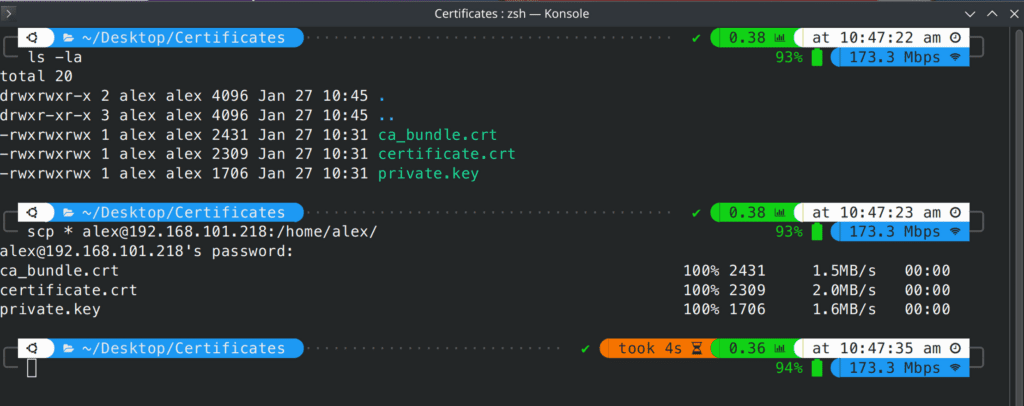Click the 'Certificates : zsh — Konsole' title bar

tap(512, 13)
